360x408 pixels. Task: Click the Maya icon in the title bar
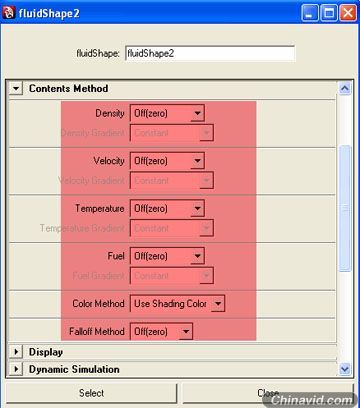tap(9, 13)
